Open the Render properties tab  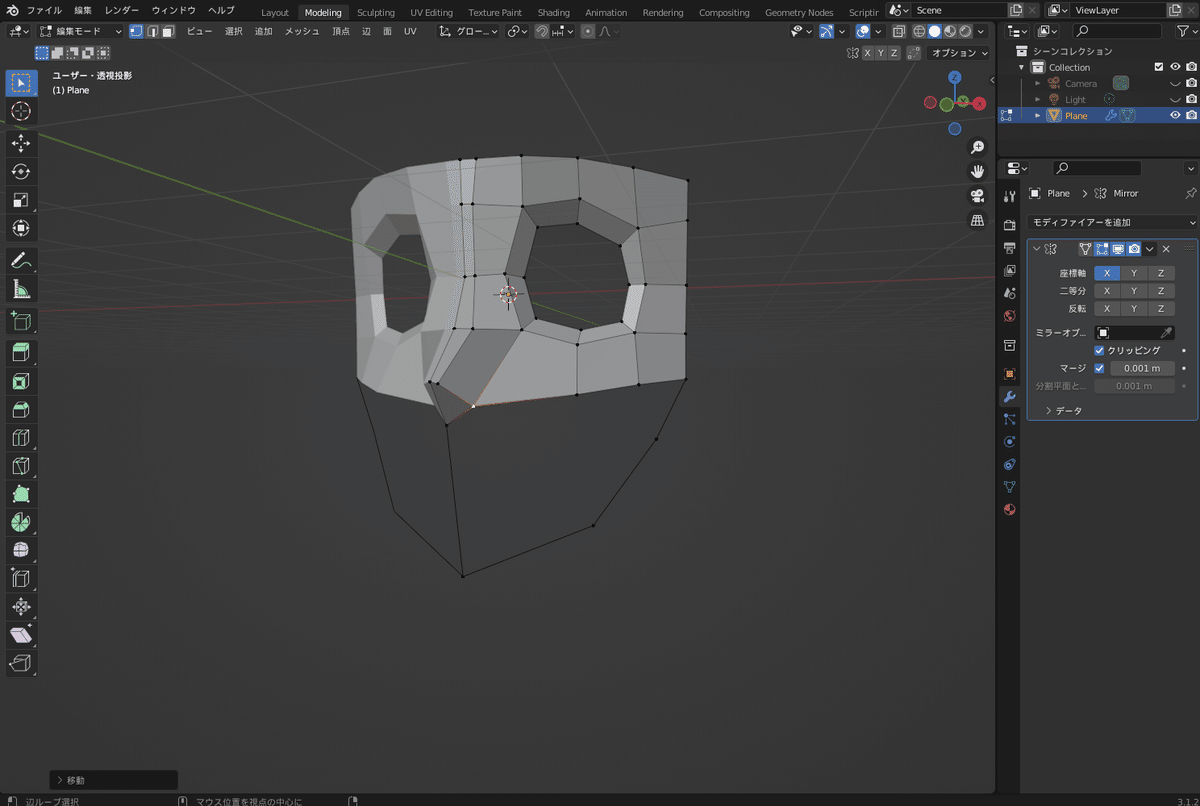point(1009,225)
